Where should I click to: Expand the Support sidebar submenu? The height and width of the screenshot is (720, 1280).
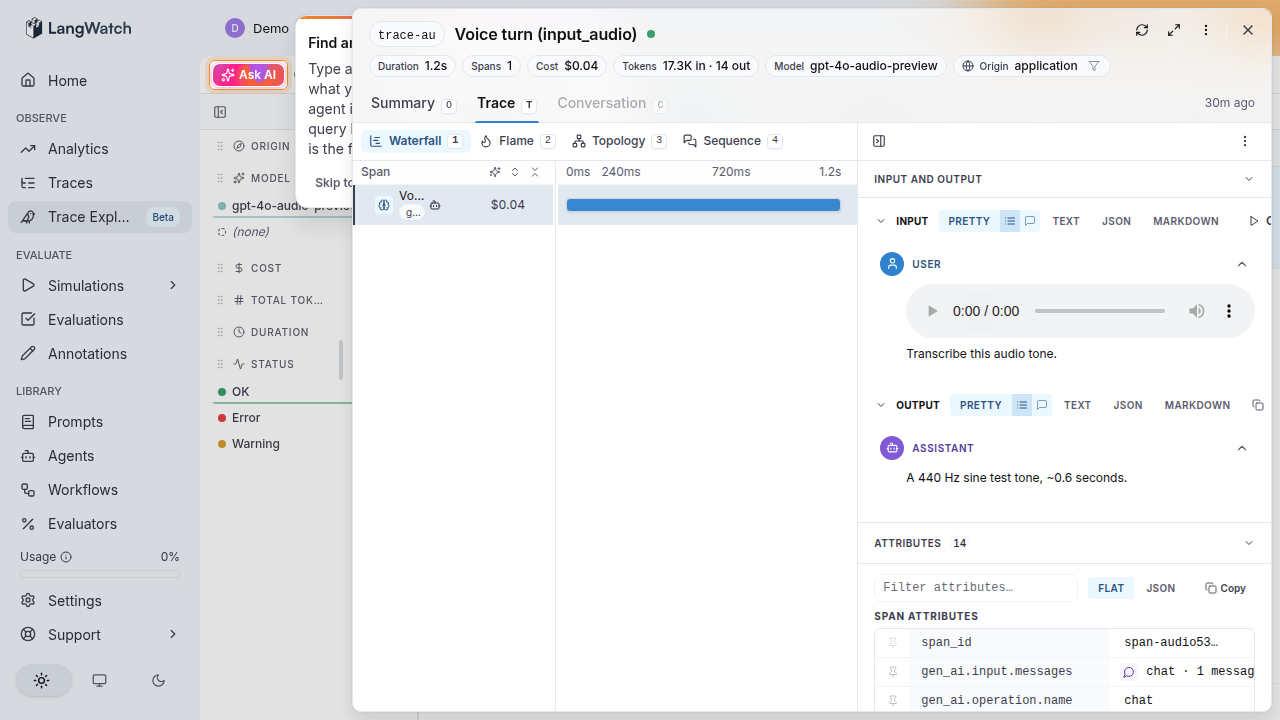[x=173, y=635]
